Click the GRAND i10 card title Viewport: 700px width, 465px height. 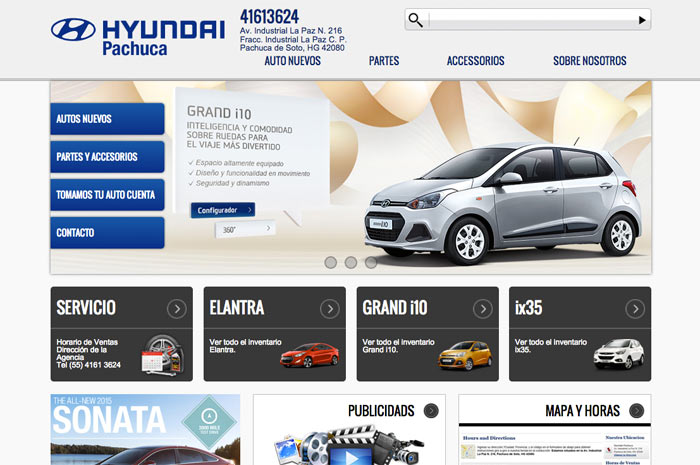click(x=395, y=307)
